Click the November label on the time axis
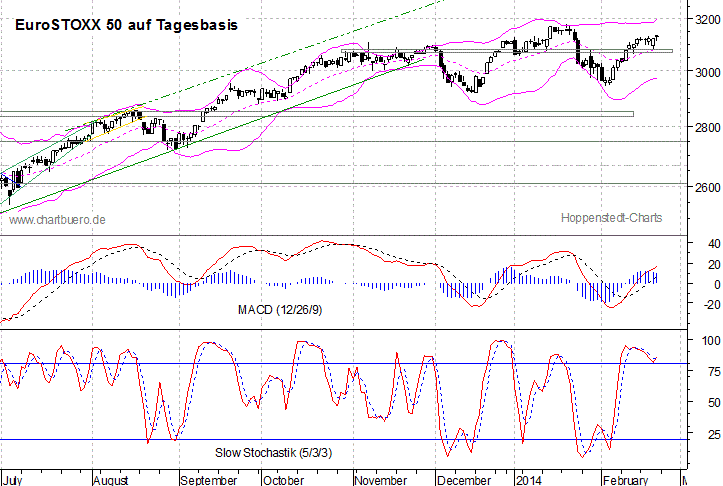The height and width of the screenshot is (486, 723). pyautogui.click(x=380, y=480)
